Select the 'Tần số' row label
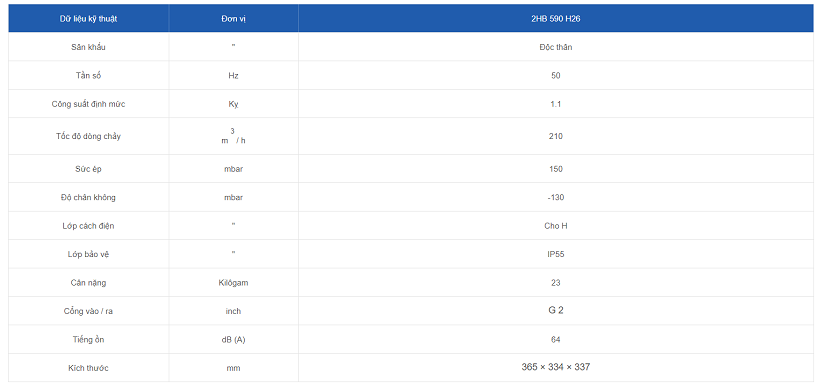Image resolution: width=820 pixels, height=388 pixels. click(x=88, y=75)
